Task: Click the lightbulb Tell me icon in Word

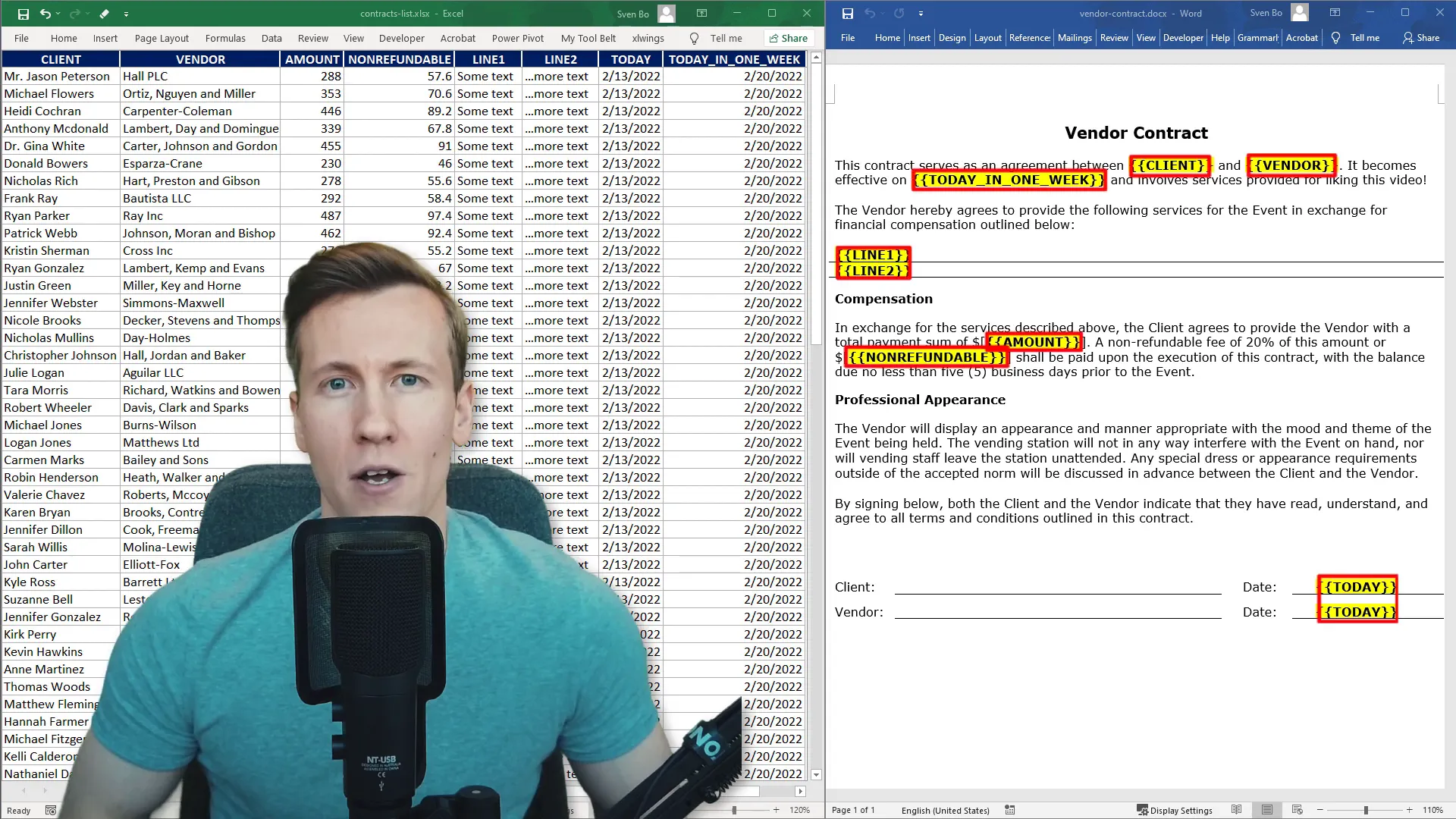Action: click(1335, 38)
